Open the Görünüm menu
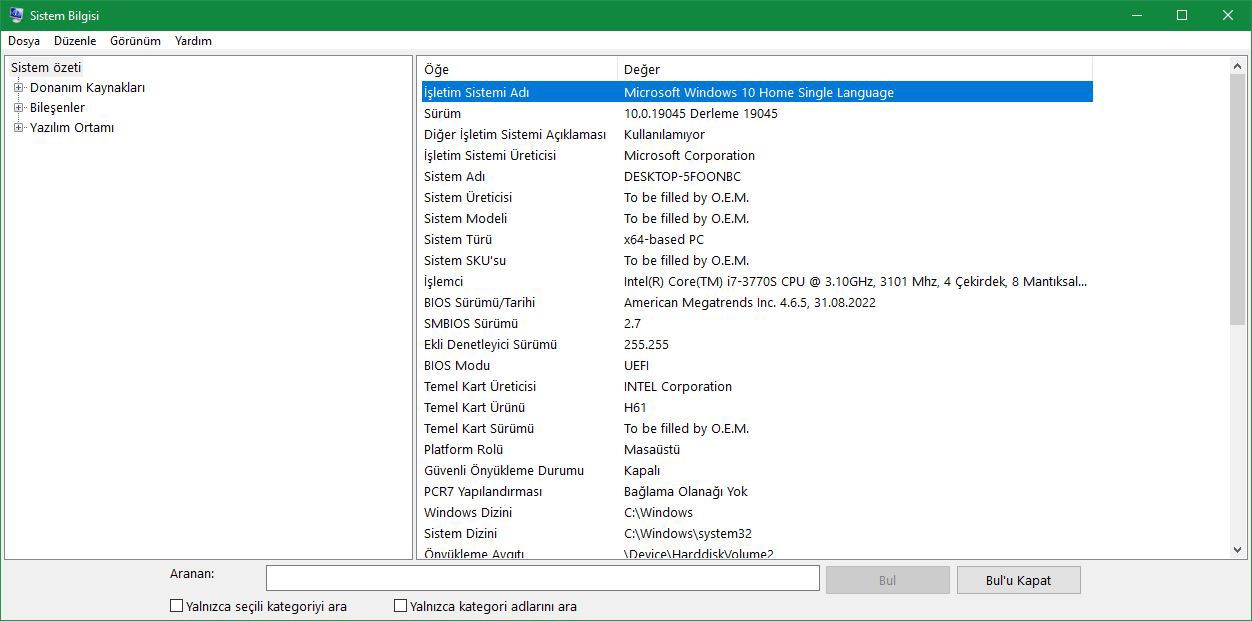 click(135, 41)
